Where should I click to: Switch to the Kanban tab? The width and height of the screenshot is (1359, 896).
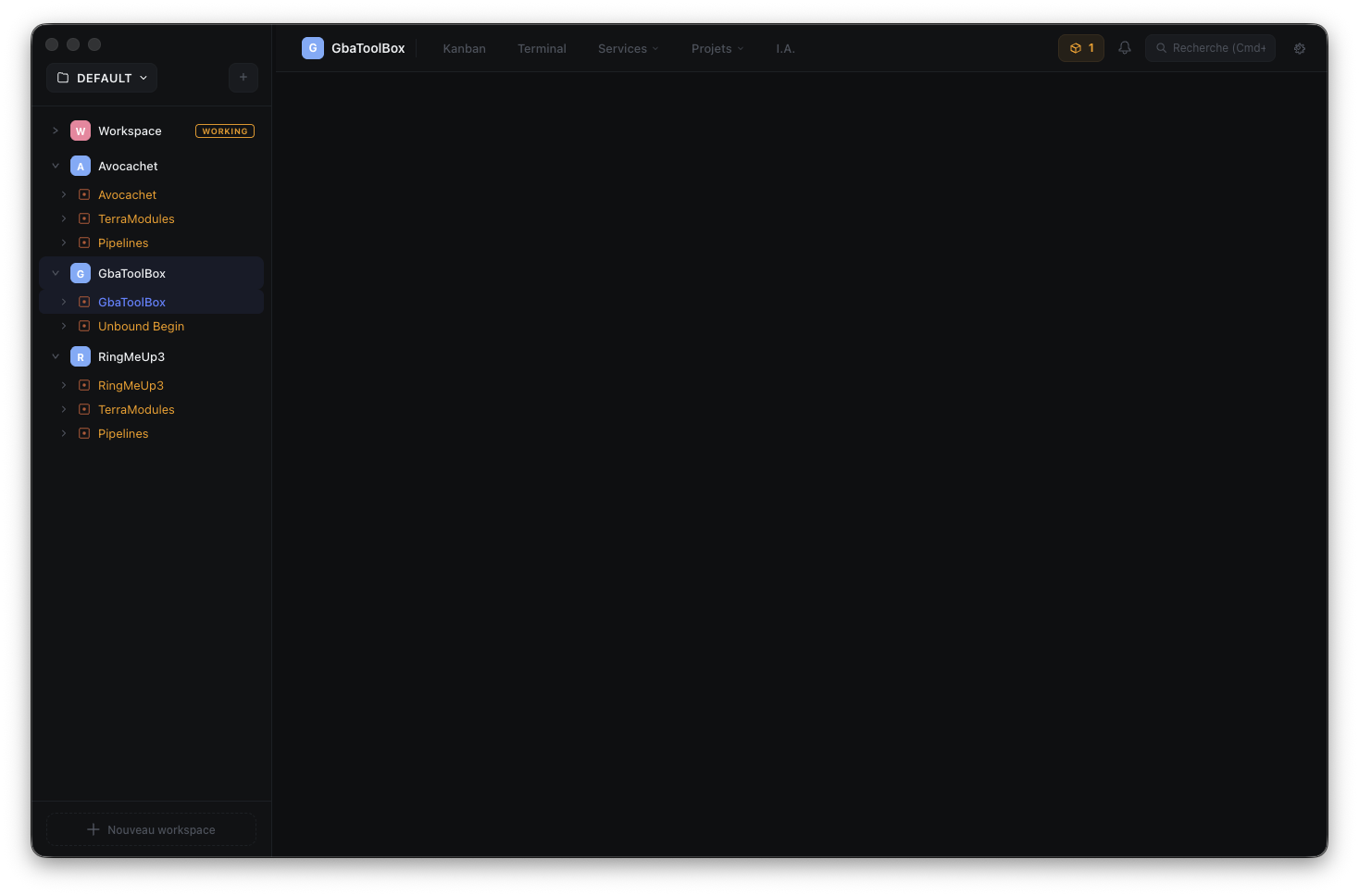tap(464, 49)
